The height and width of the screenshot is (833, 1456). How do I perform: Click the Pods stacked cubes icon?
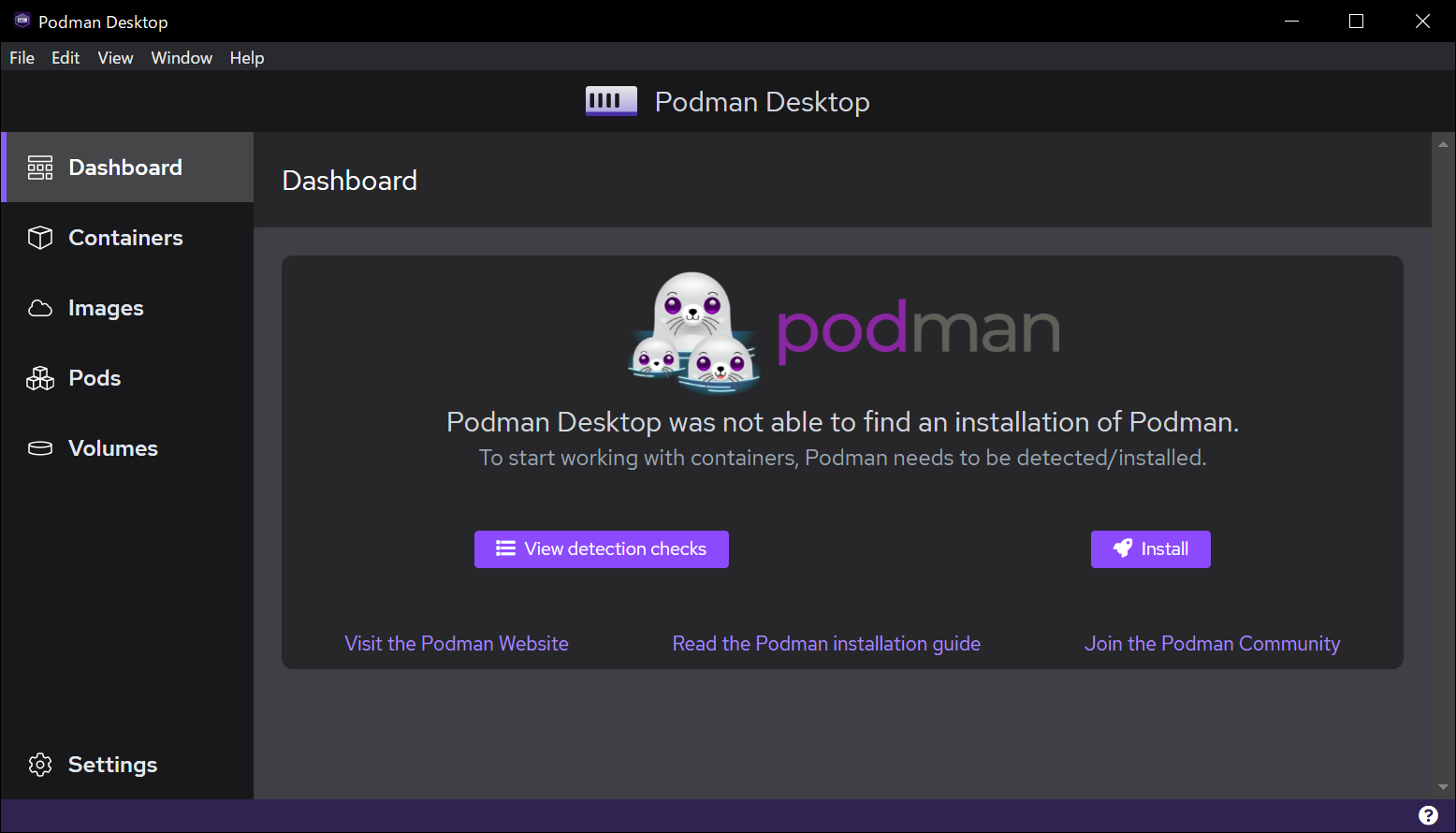[x=40, y=378]
